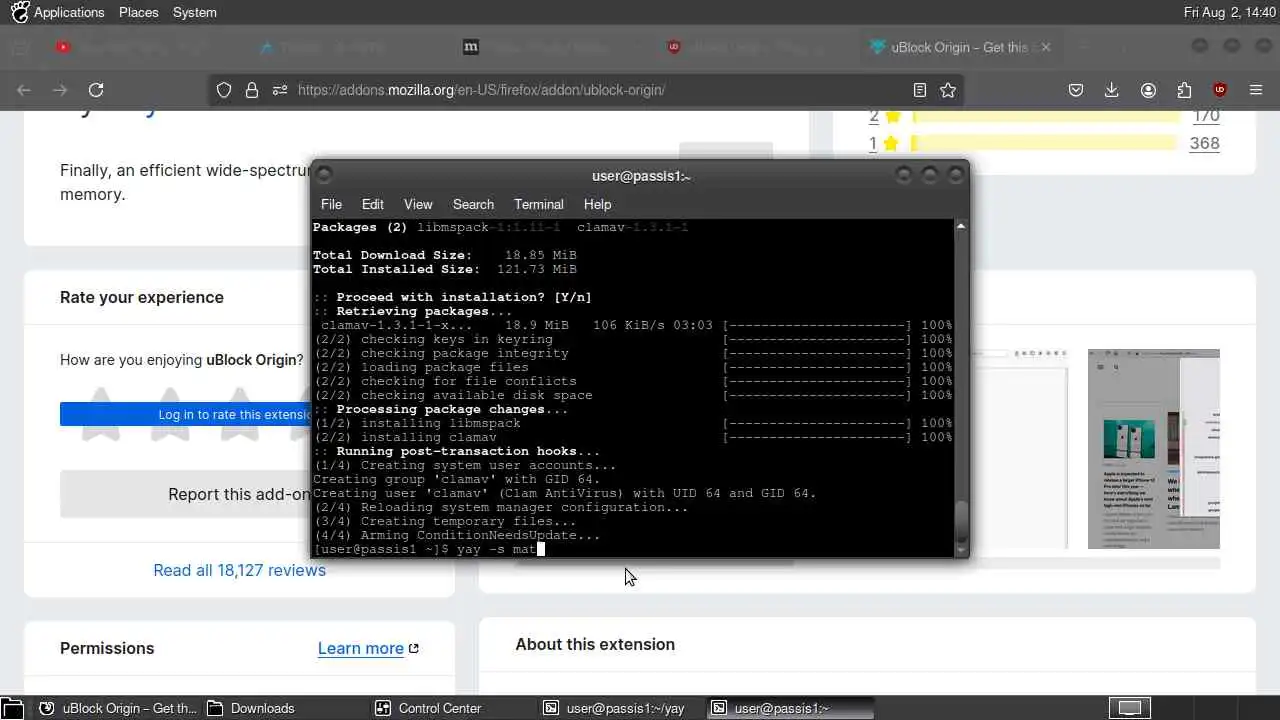Open the terminal Edit menu
Viewport: 1280px width, 720px height.
pyautogui.click(x=373, y=204)
